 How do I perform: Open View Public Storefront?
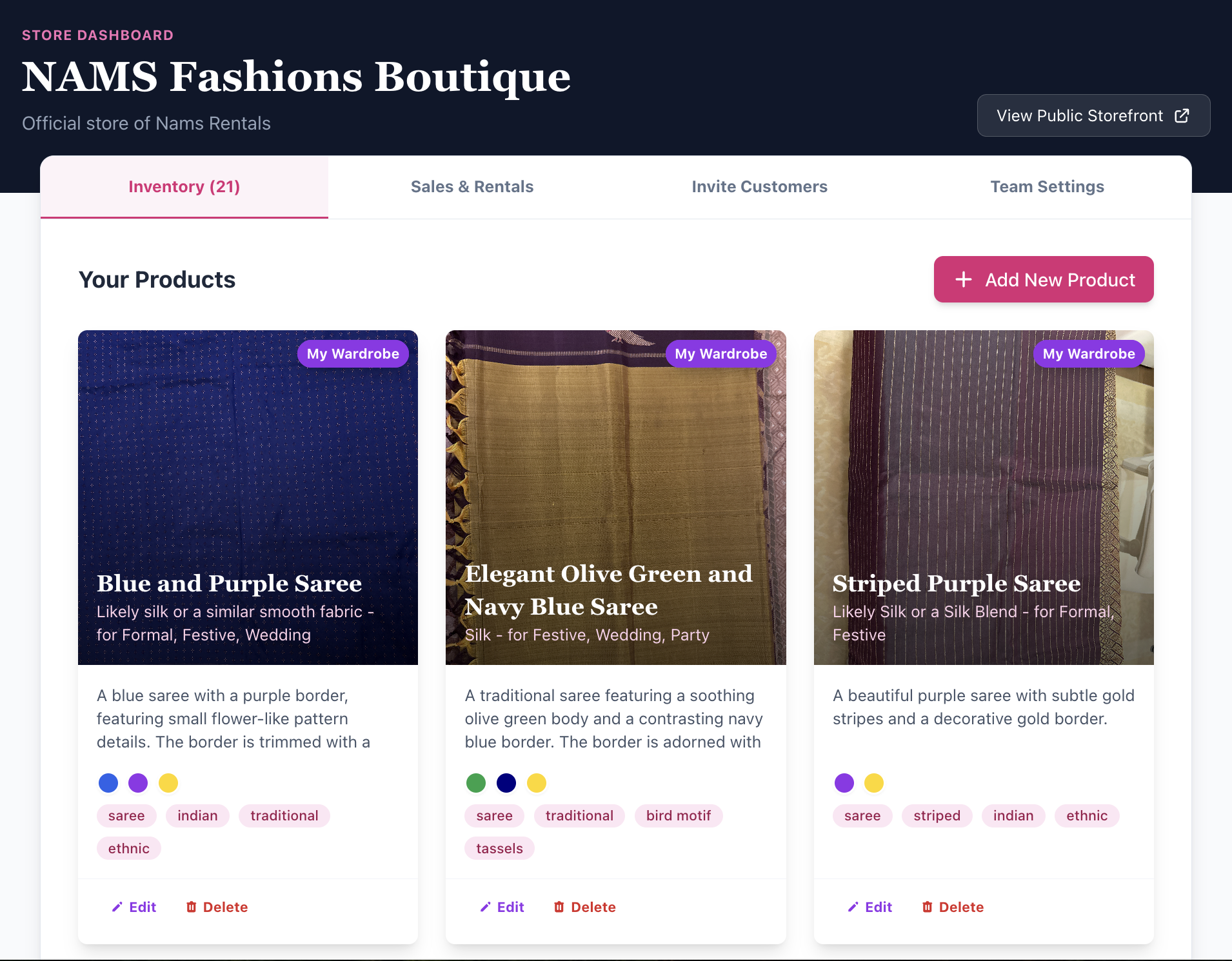click(1093, 115)
